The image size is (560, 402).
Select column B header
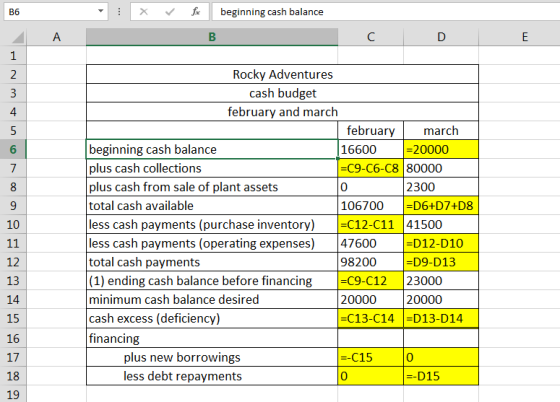(x=212, y=37)
